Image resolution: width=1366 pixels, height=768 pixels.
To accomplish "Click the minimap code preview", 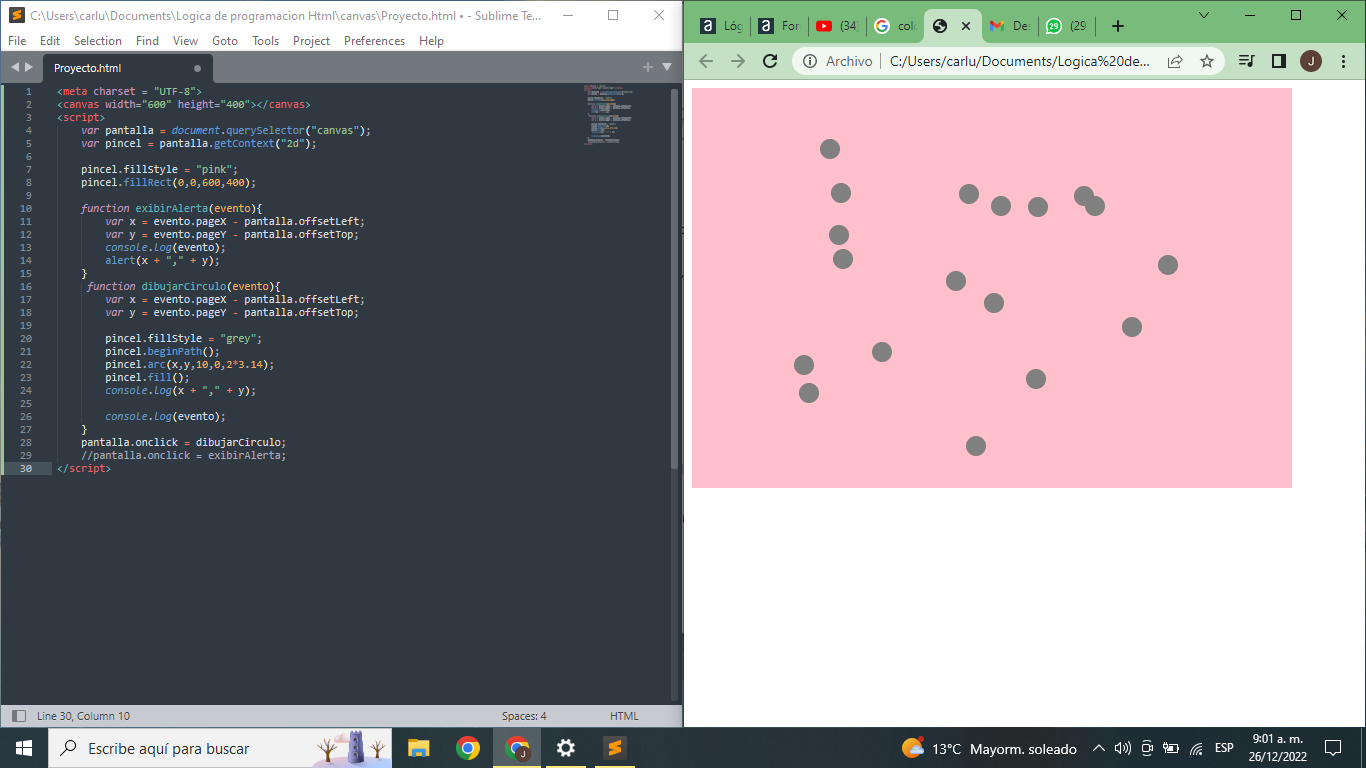I will pyautogui.click(x=611, y=115).
